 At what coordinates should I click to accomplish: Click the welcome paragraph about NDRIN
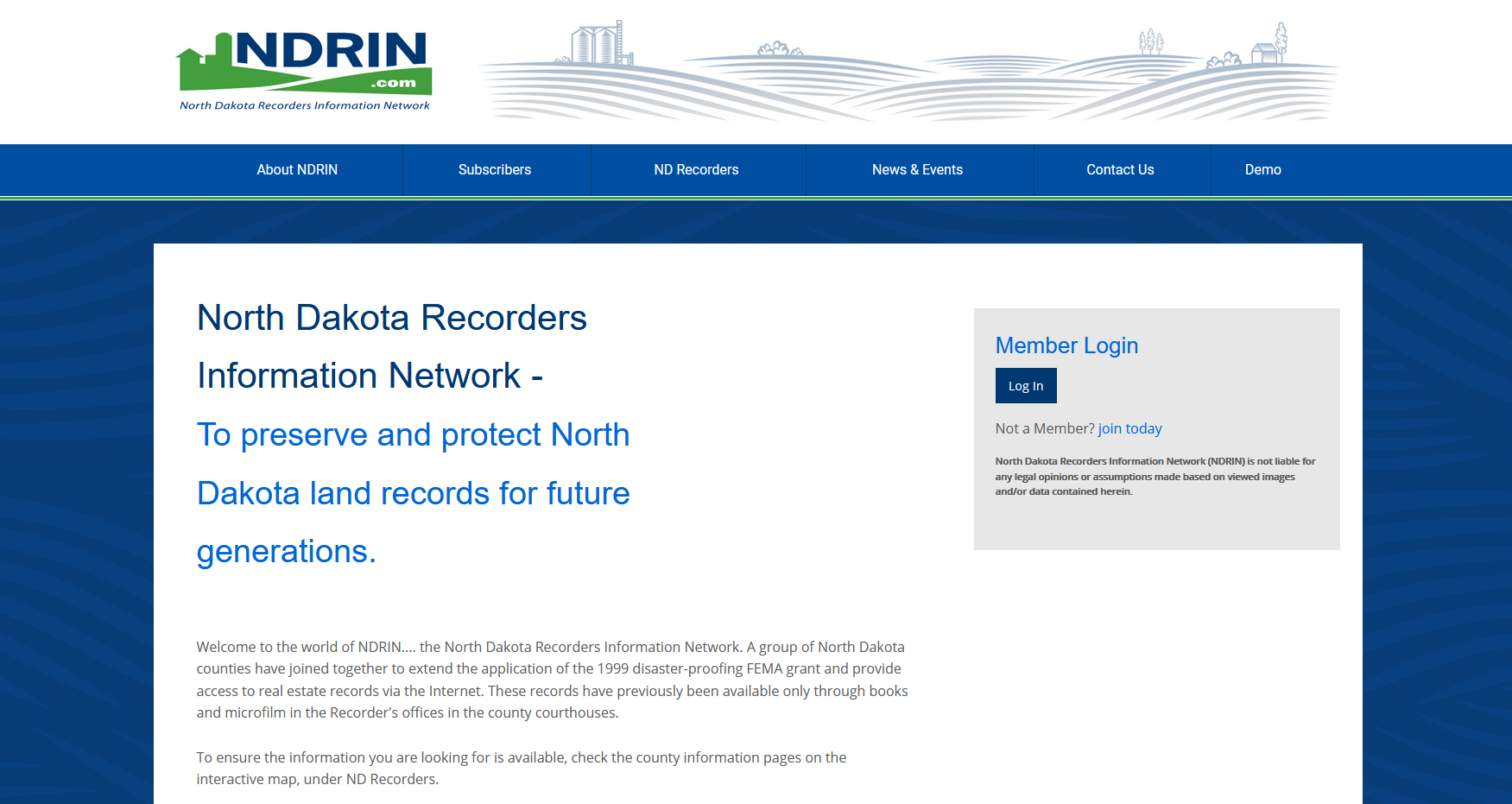[x=550, y=679]
